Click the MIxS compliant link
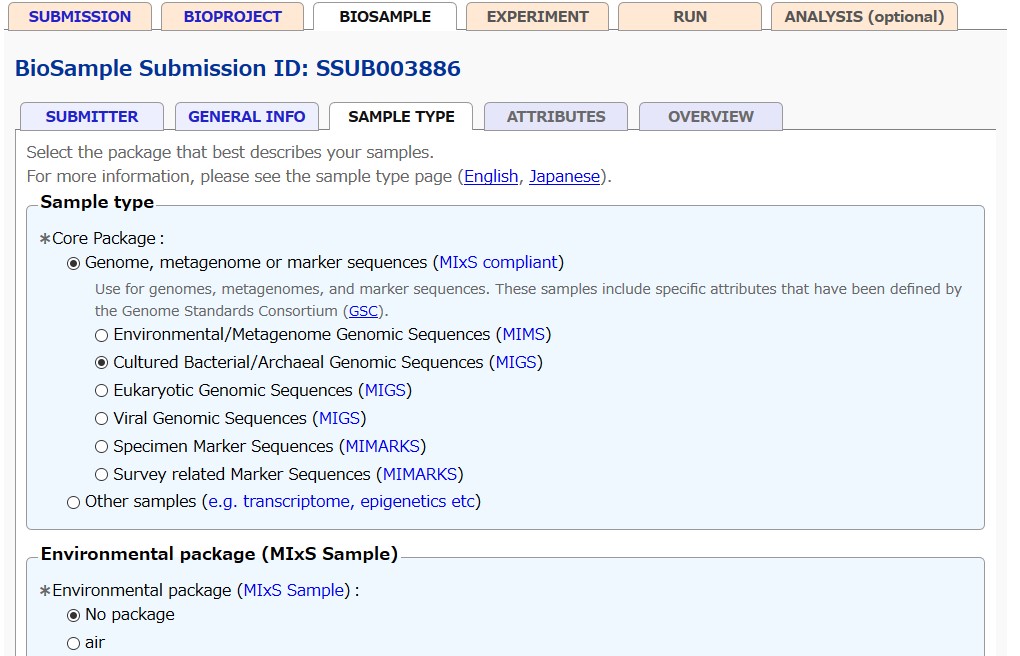Image resolution: width=1020 pixels, height=656 pixels. (x=498, y=263)
